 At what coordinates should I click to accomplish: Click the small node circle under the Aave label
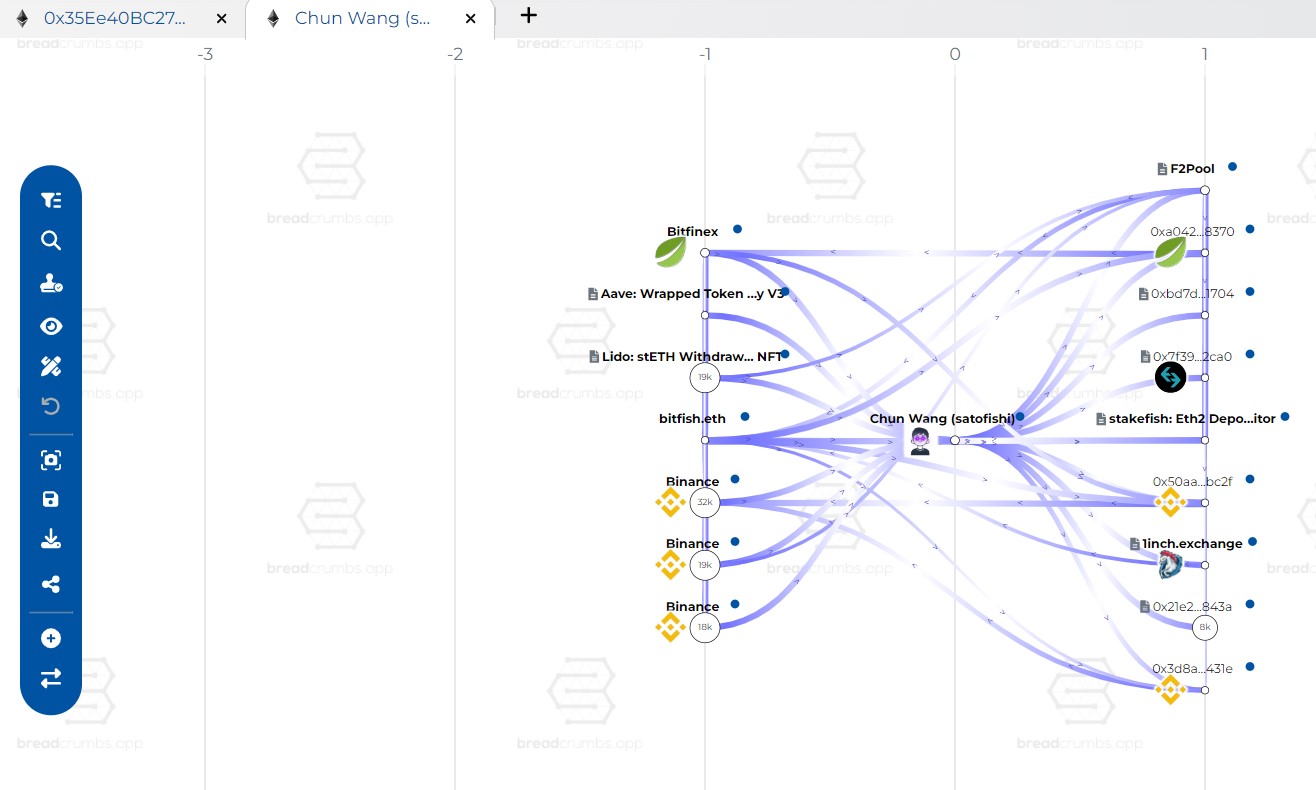tap(705, 315)
